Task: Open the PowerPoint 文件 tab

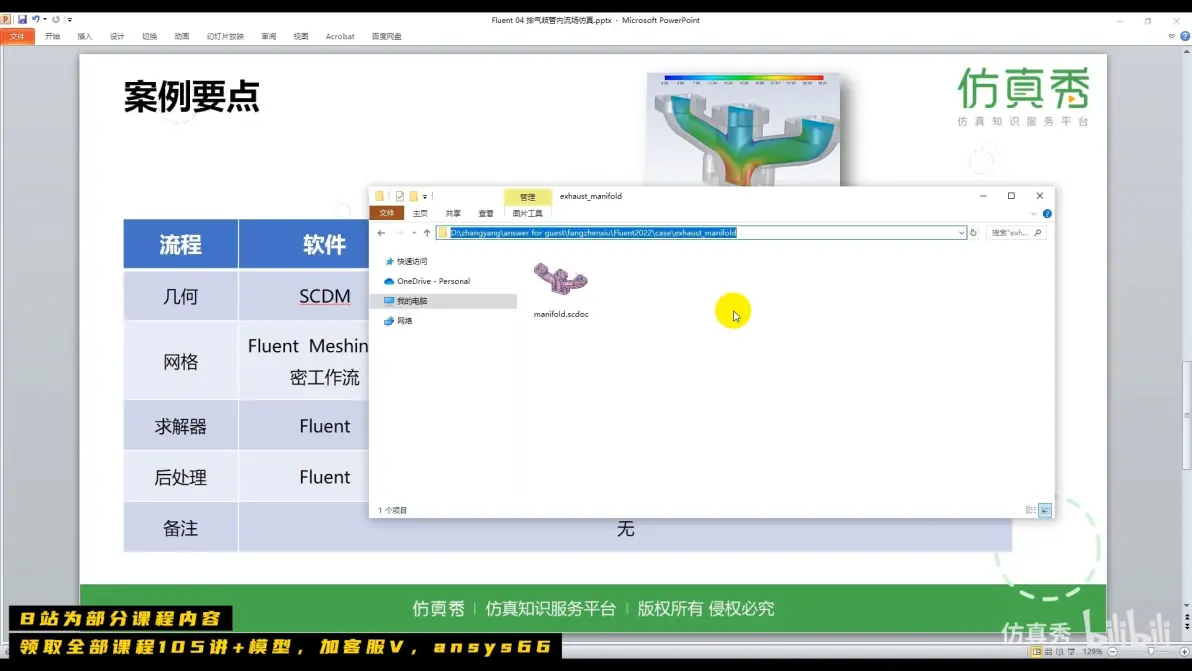Action: (x=17, y=36)
